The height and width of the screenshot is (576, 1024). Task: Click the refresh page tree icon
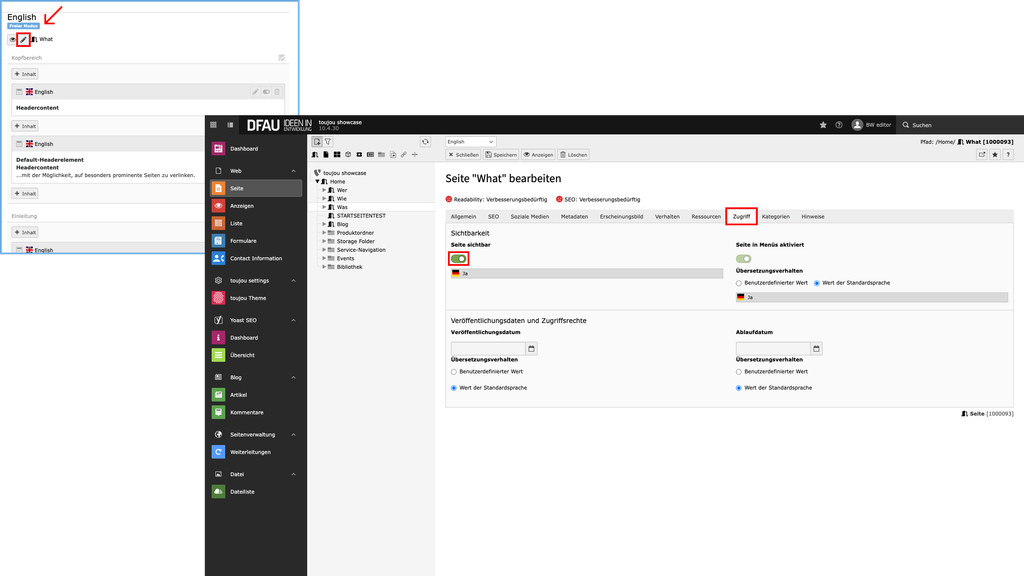[425, 142]
